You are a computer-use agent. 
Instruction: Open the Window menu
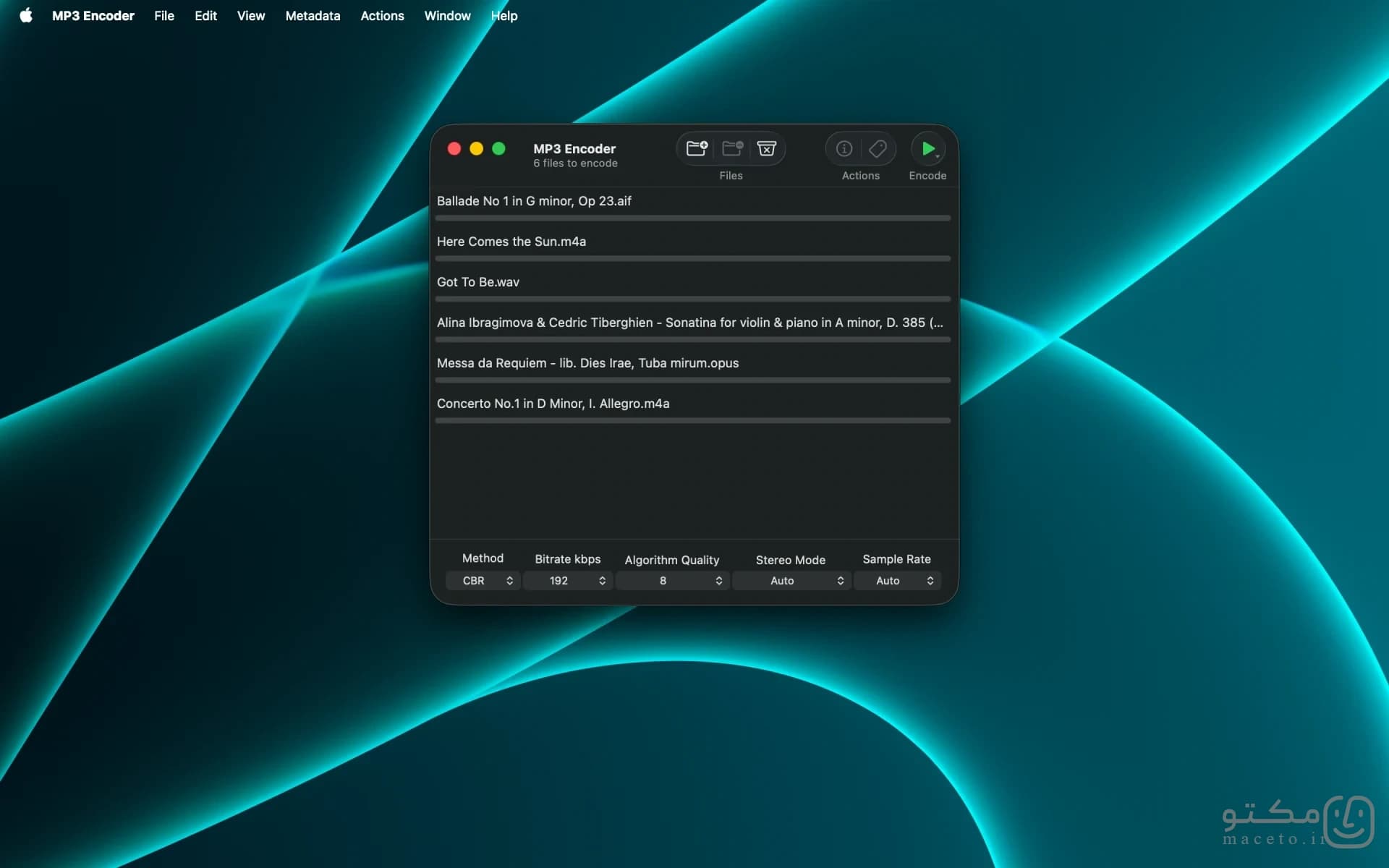tap(447, 15)
